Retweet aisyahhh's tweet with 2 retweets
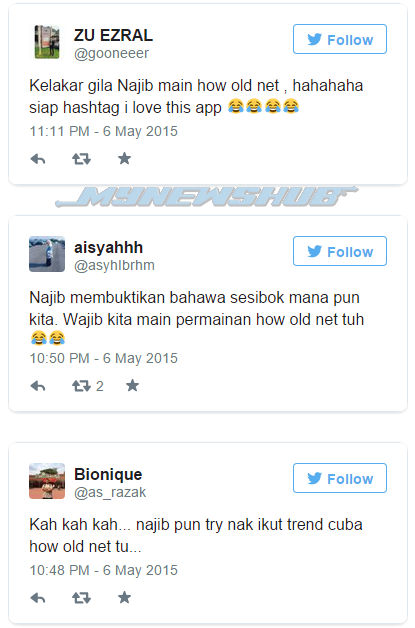Screen dimensions: 415x628 (x=88, y=386)
